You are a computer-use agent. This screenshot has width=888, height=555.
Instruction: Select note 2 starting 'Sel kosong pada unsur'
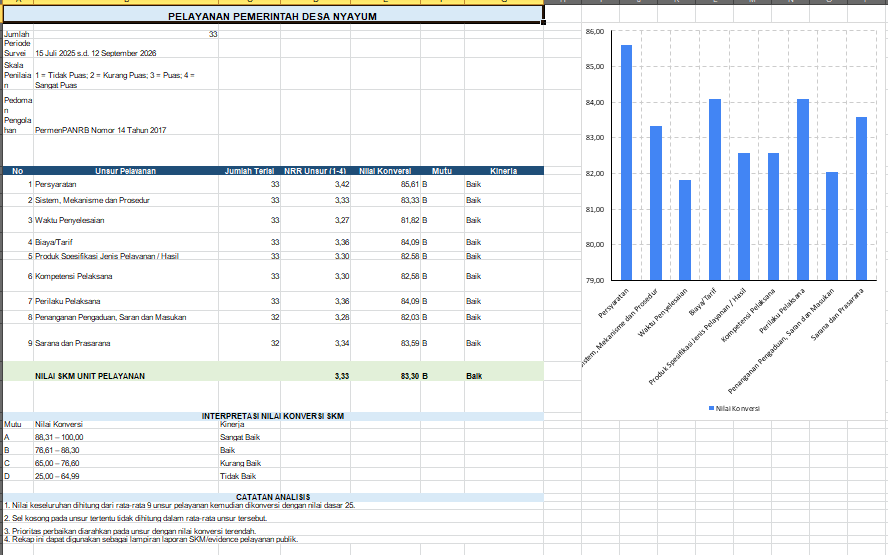click(x=135, y=518)
